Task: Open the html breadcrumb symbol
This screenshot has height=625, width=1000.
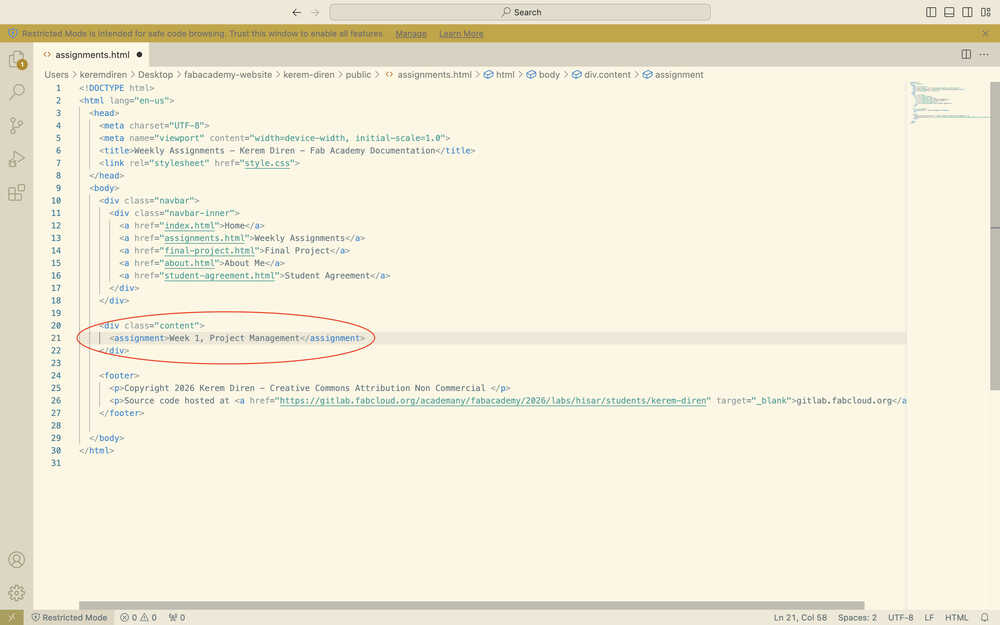Action: [x=499, y=75]
